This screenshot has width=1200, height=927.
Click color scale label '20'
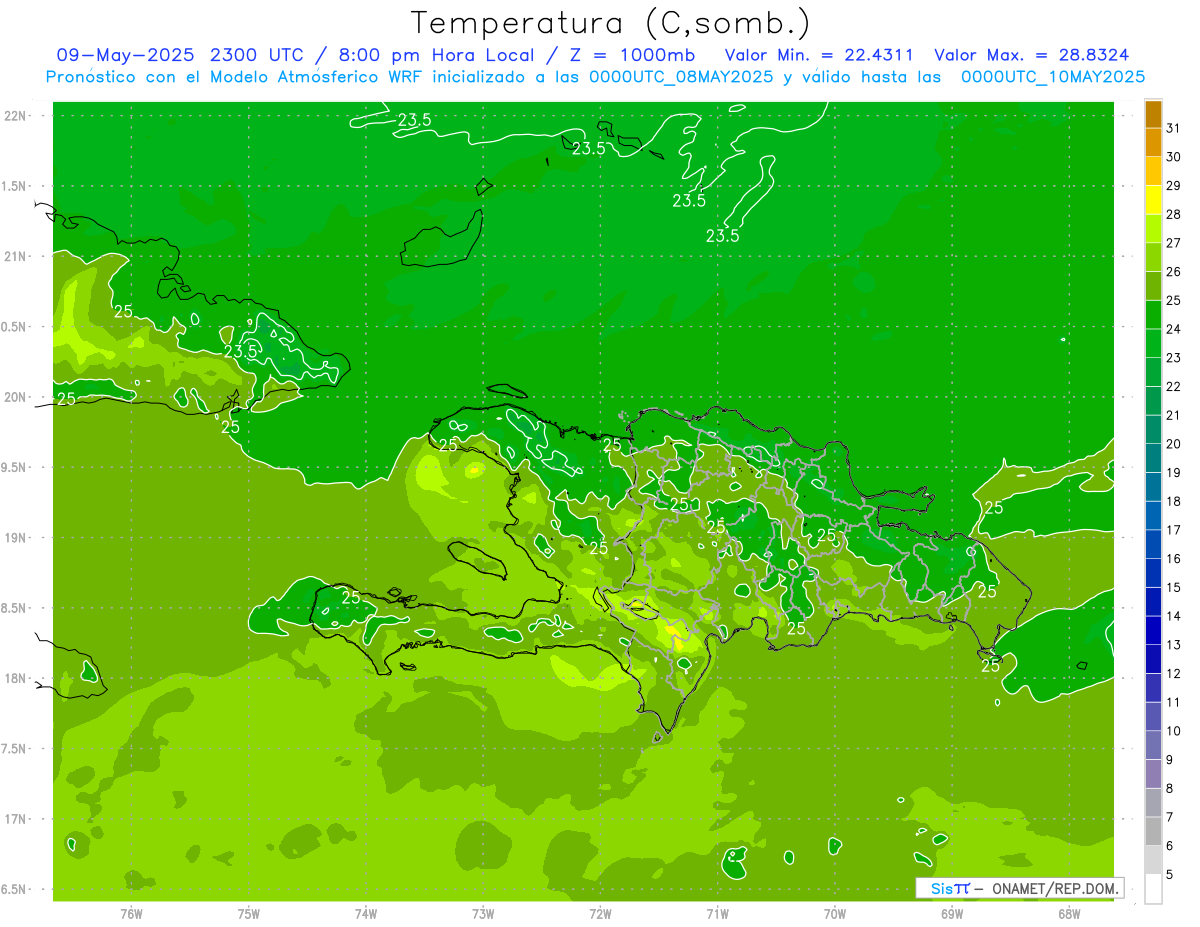[x=1174, y=444]
